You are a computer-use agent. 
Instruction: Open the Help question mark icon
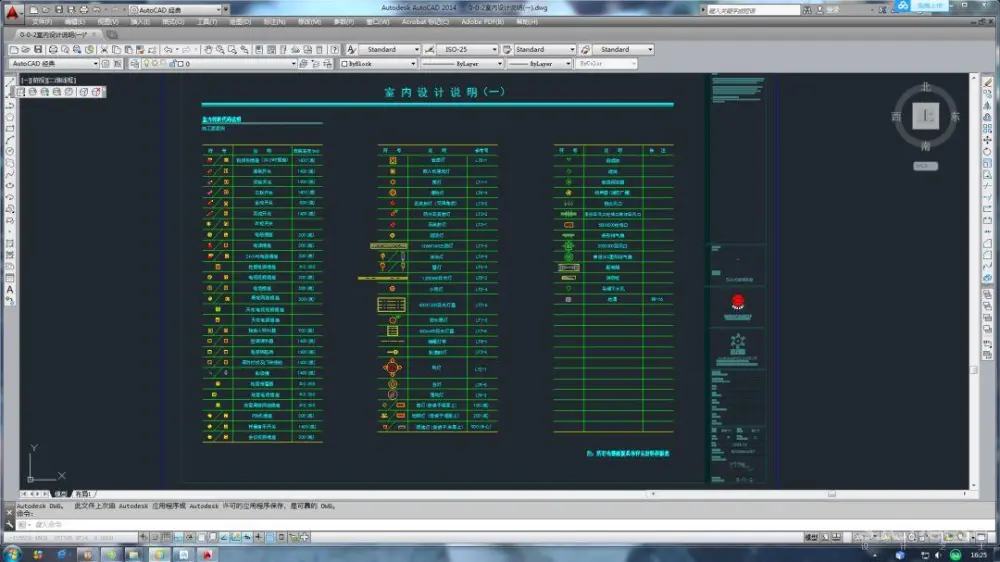[x=336, y=49]
